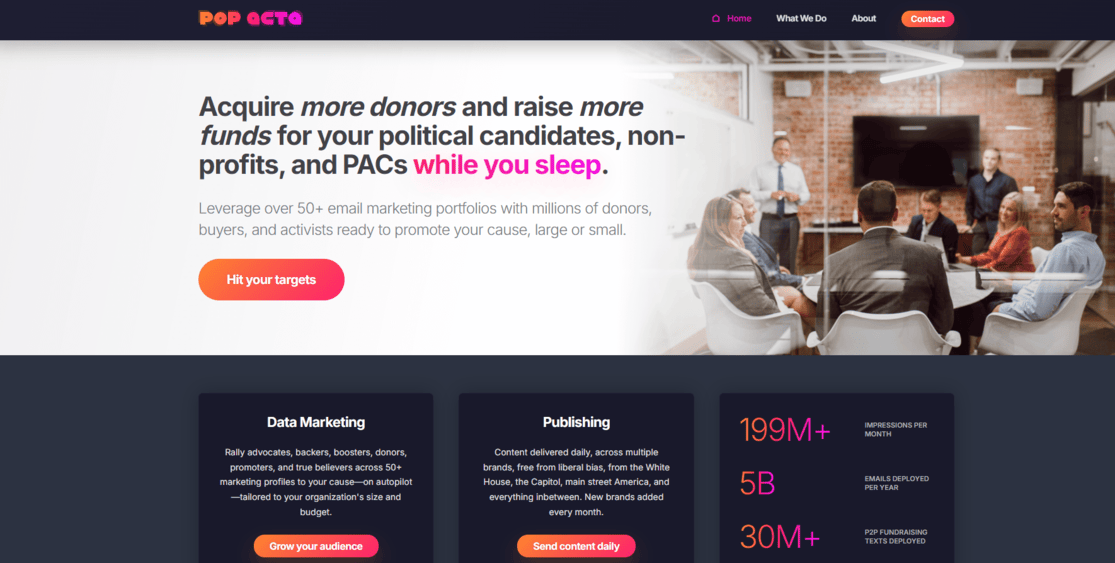
Task: Click the Data Marketing card heading
Action: [x=316, y=422]
